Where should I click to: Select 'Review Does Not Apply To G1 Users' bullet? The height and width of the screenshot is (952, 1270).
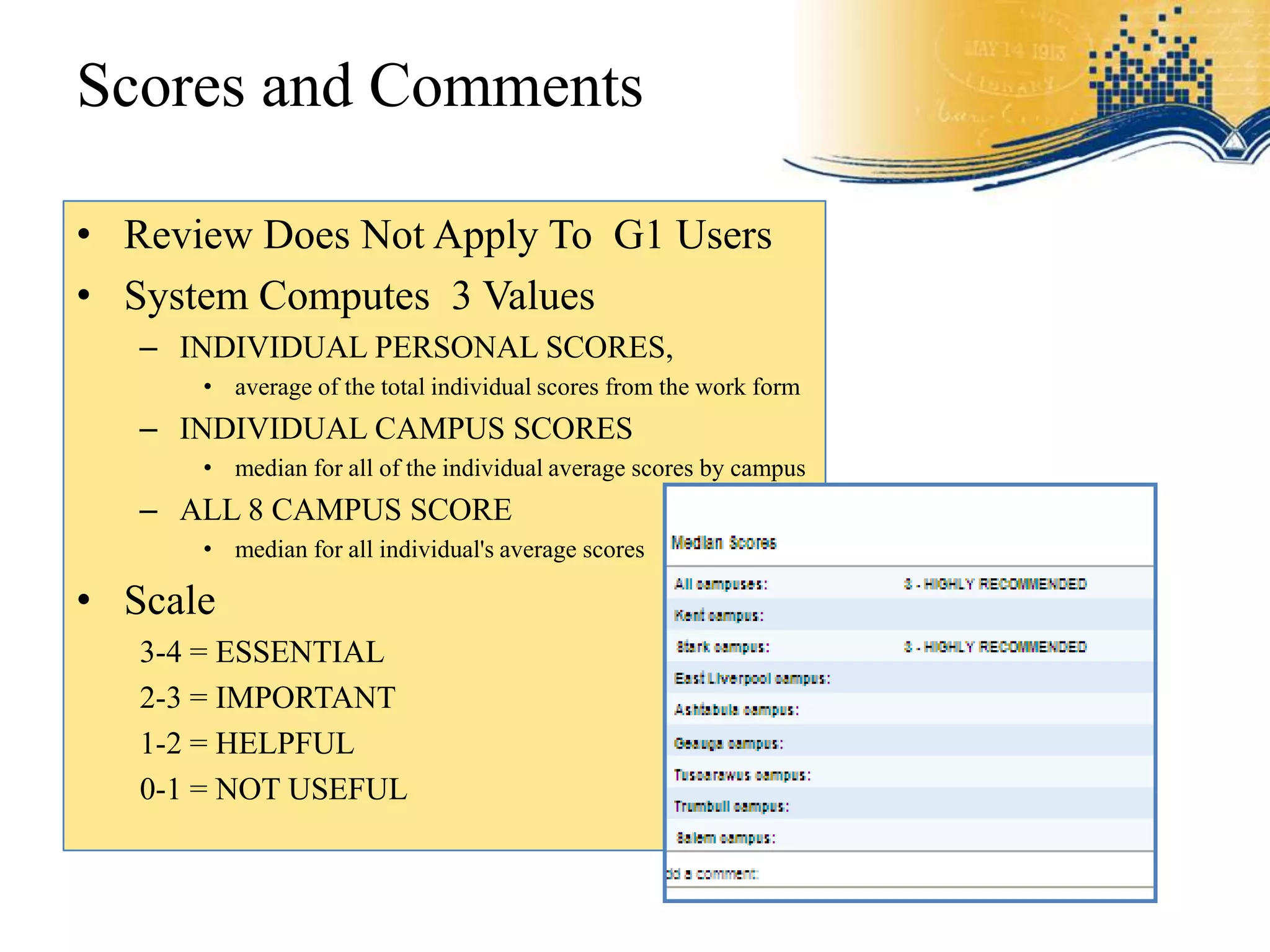448,236
